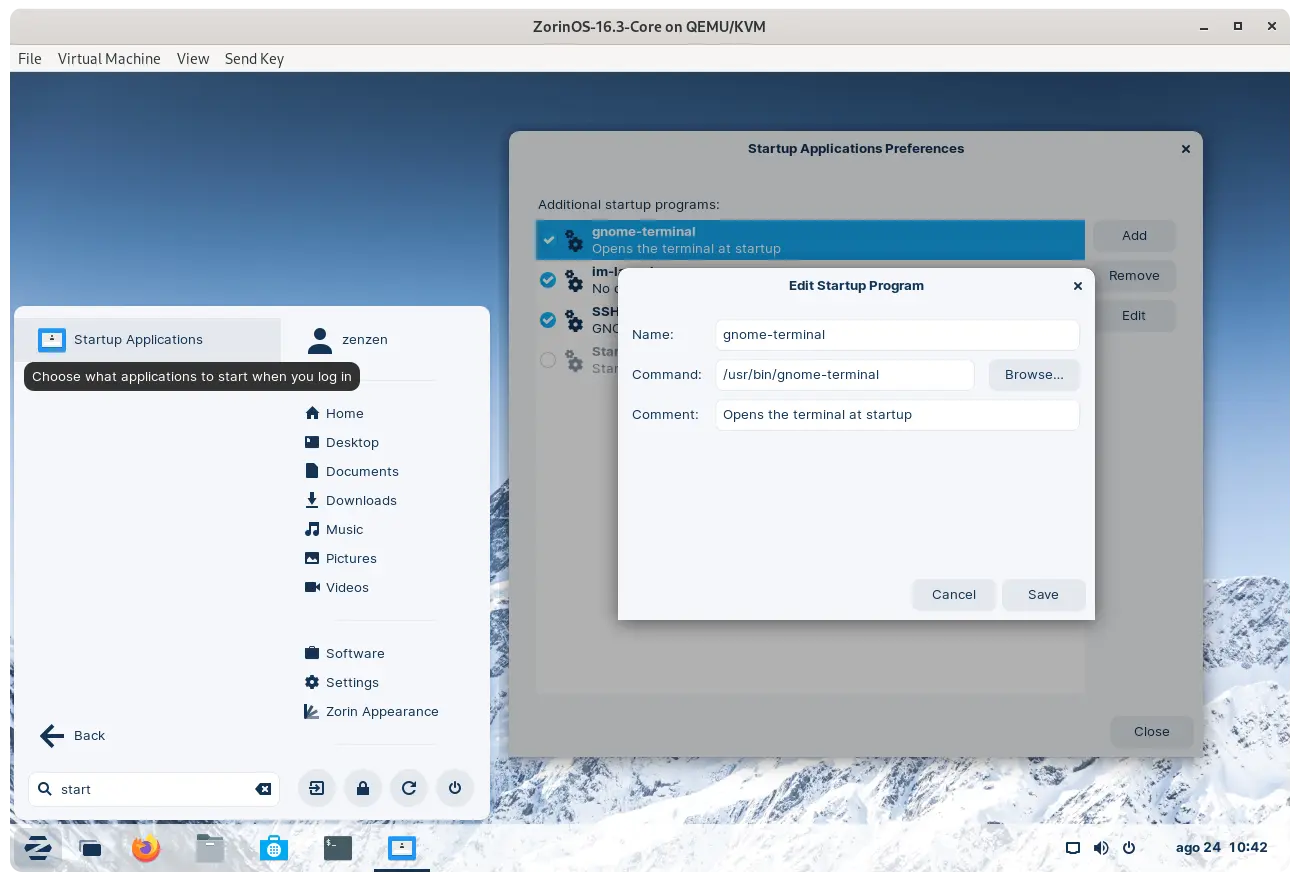The width and height of the screenshot is (1300, 882).
Task: Toggle the SSH Key Agent checkbox
Action: pos(548,320)
